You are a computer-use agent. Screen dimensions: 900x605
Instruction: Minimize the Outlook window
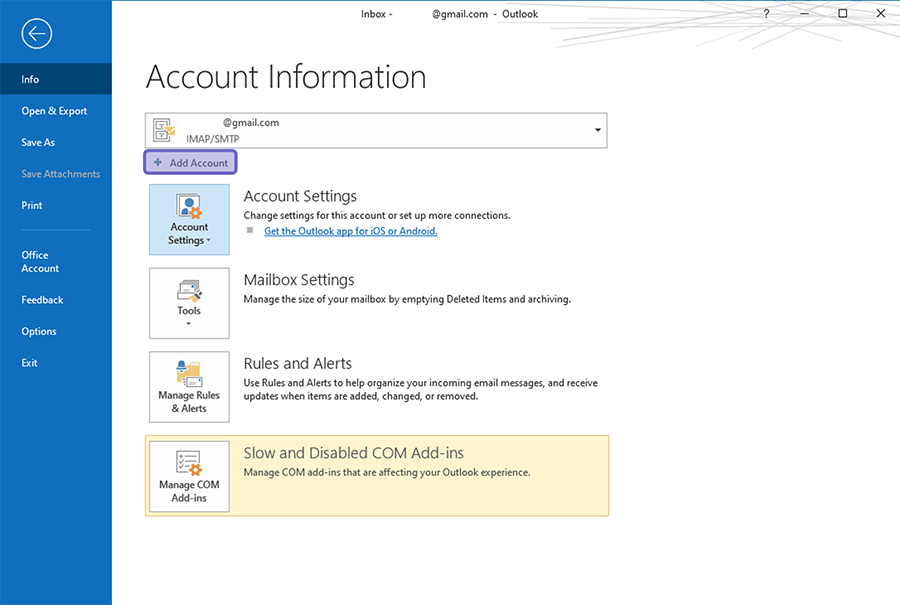click(805, 13)
